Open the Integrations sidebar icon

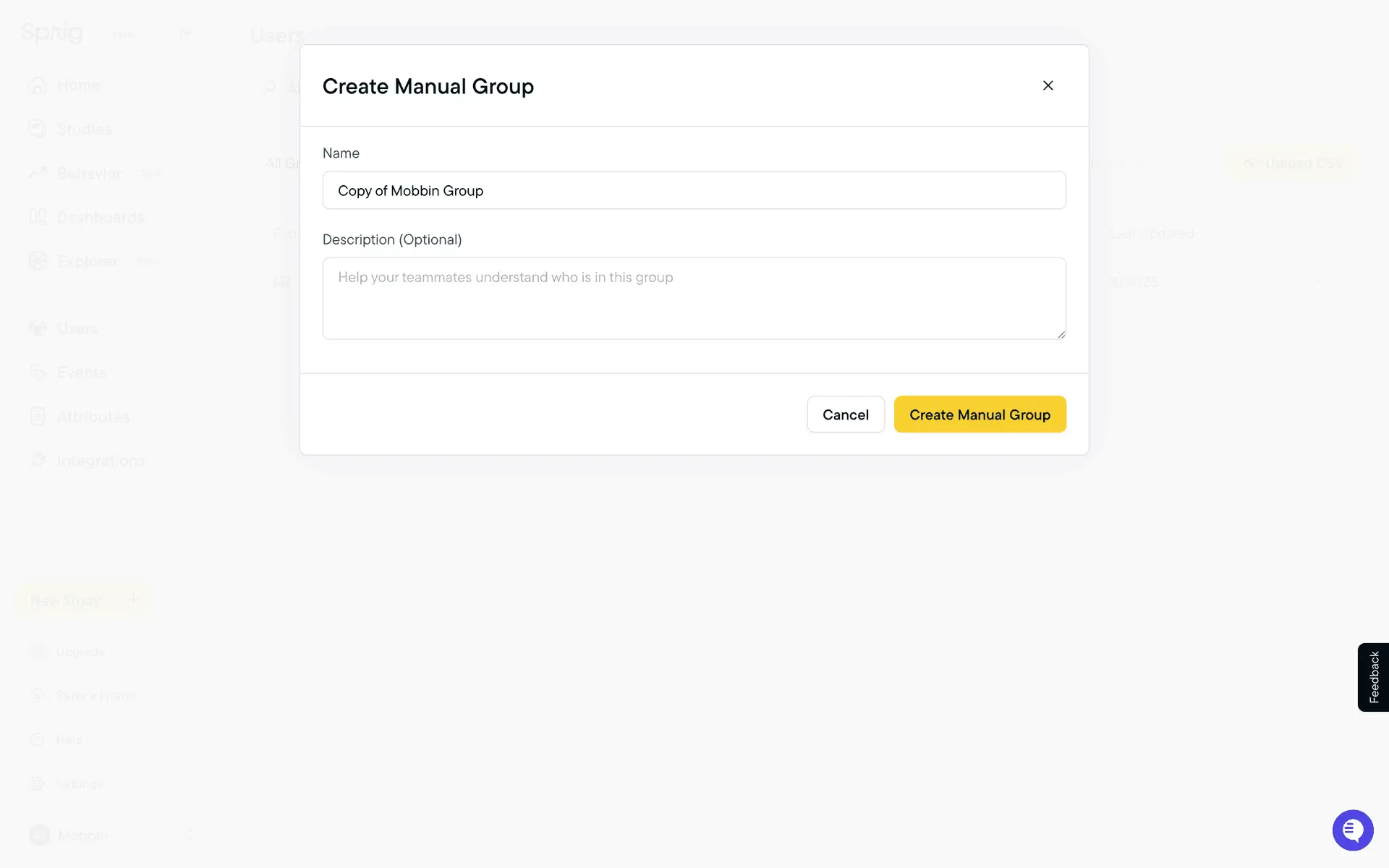(38, 461)
